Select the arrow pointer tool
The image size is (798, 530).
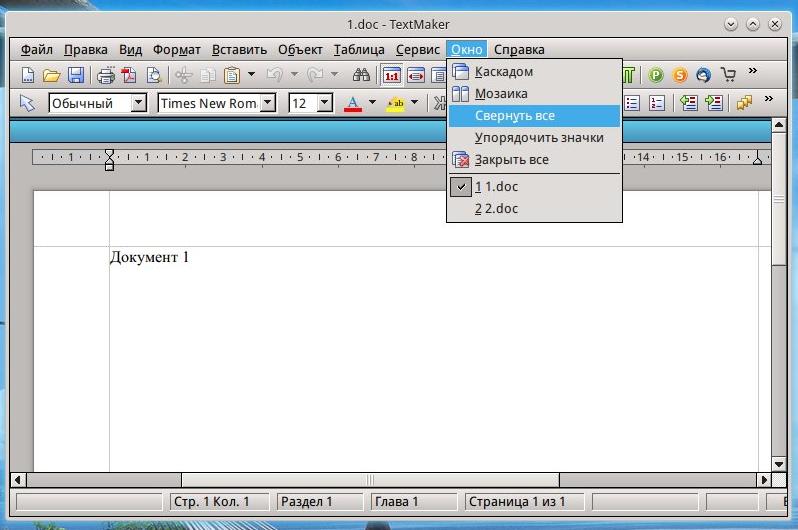pos(27,103)
